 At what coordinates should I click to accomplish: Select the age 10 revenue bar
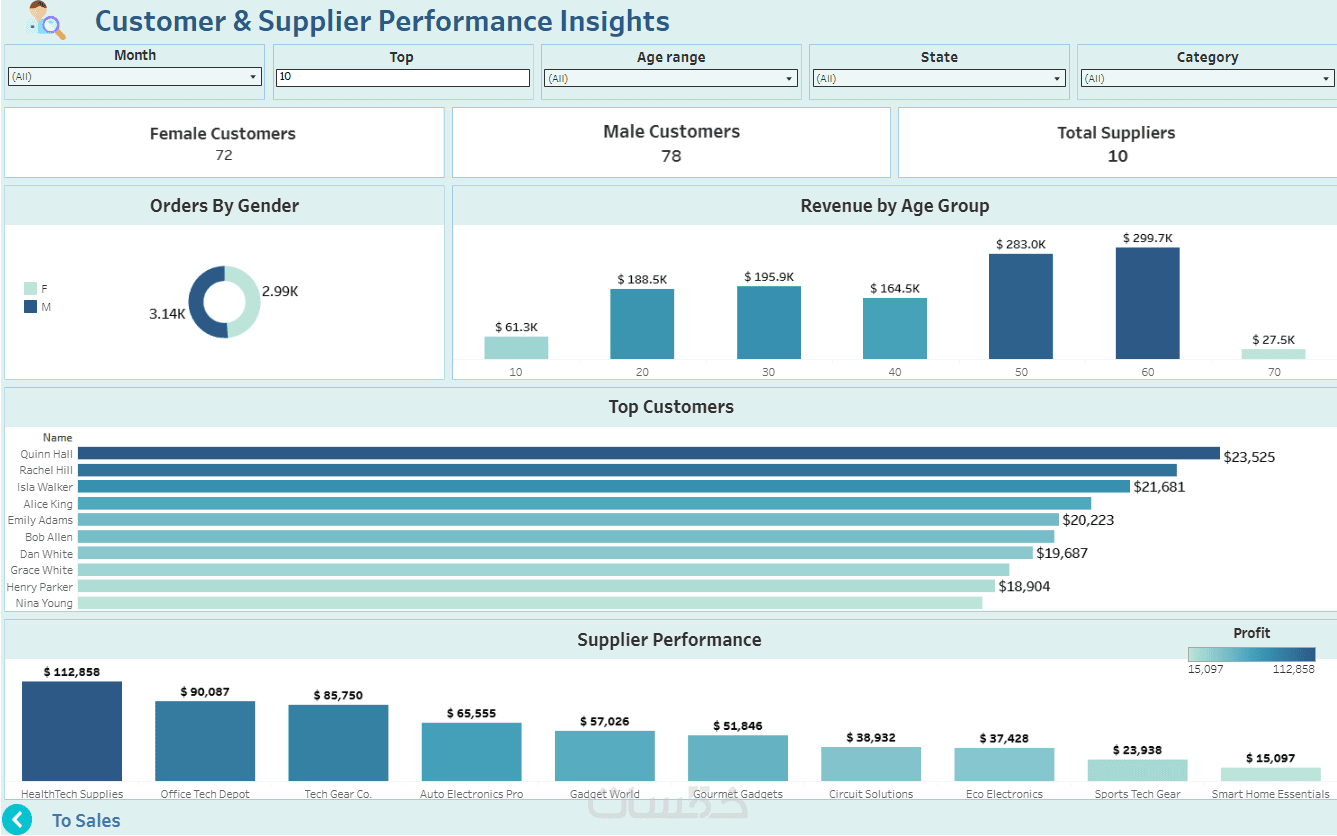pos(516,347)
